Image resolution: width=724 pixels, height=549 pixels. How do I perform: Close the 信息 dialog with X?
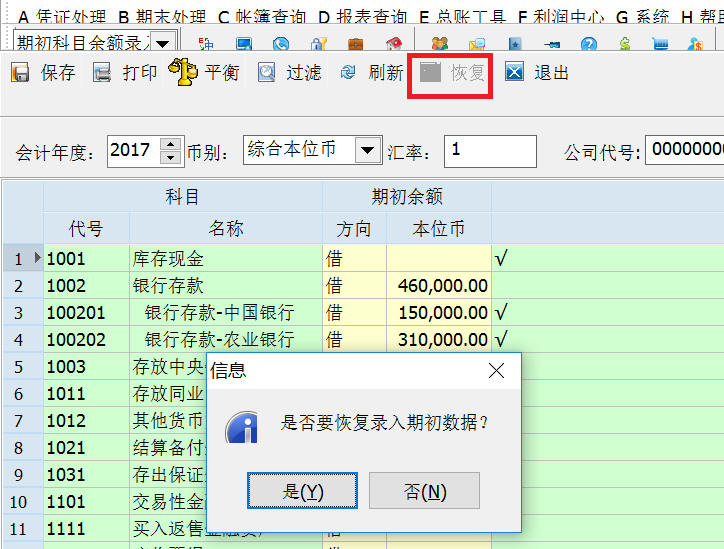pyautogui.click(x=496, y=370)
